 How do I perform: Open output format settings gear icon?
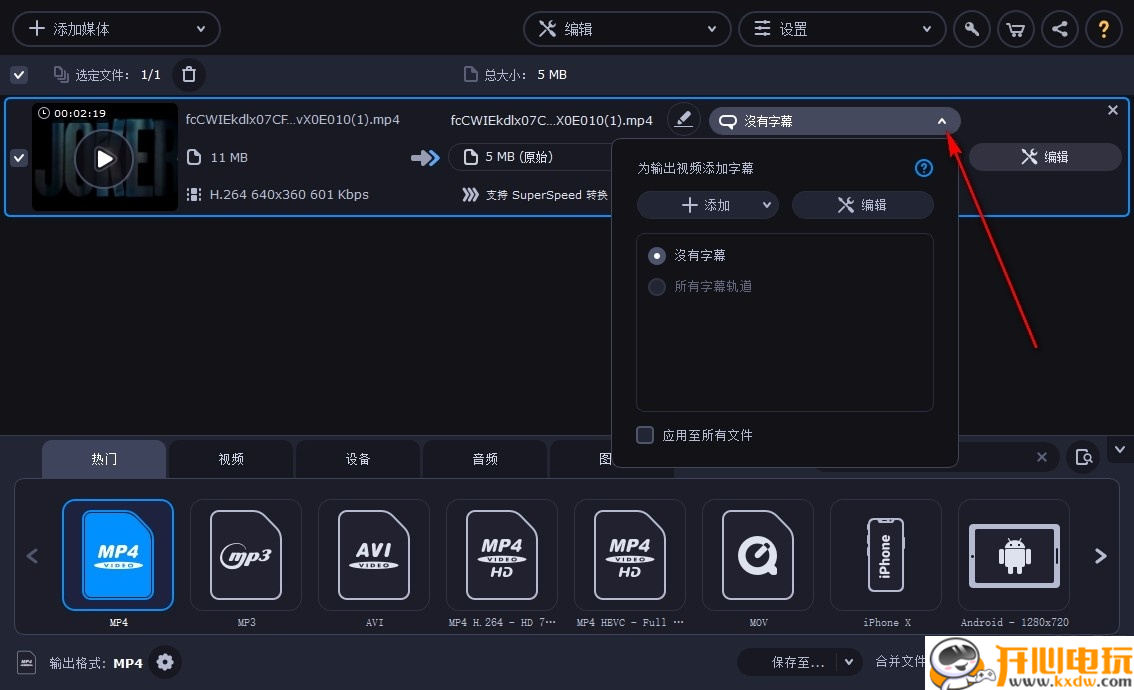pyautogui.click(x=165, y=662)
